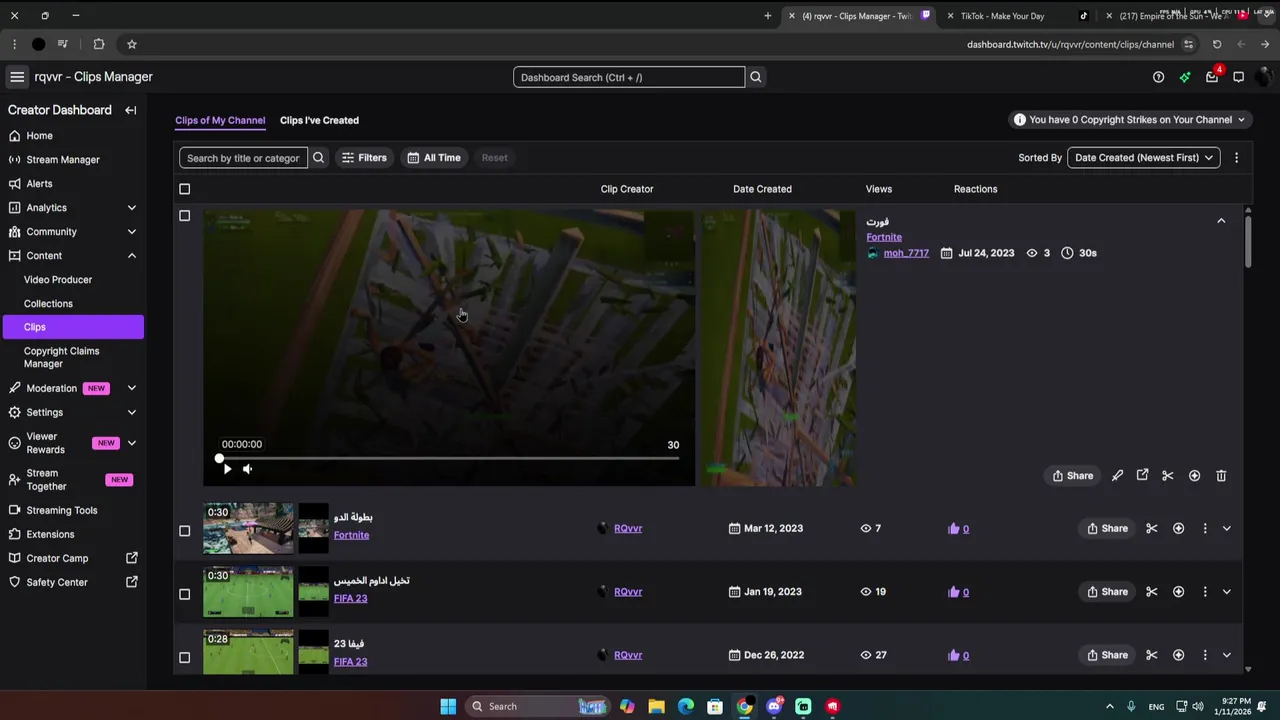Tick checkbox for the Jan 19, 2023 clip
1280x720 pixels.
pos(184,594)
